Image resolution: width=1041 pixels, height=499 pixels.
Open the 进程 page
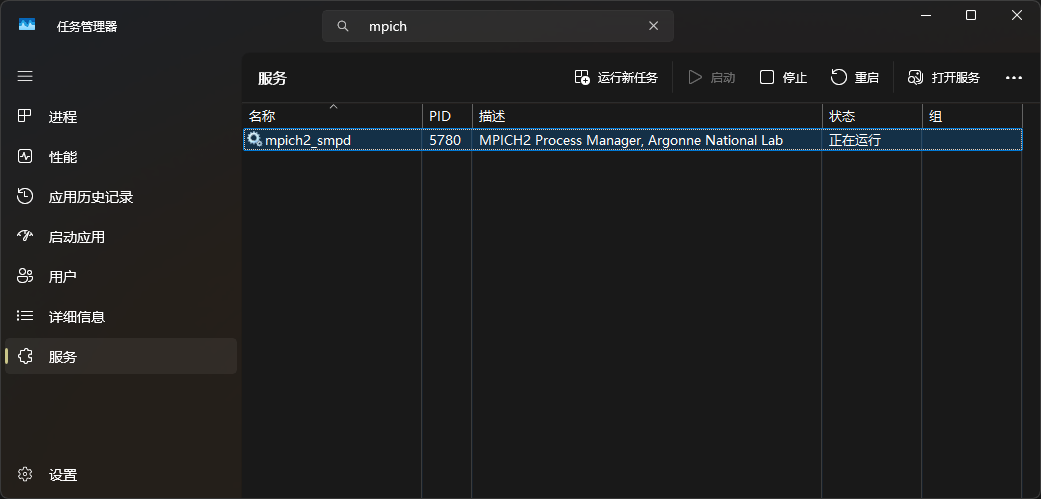[121, 117]
